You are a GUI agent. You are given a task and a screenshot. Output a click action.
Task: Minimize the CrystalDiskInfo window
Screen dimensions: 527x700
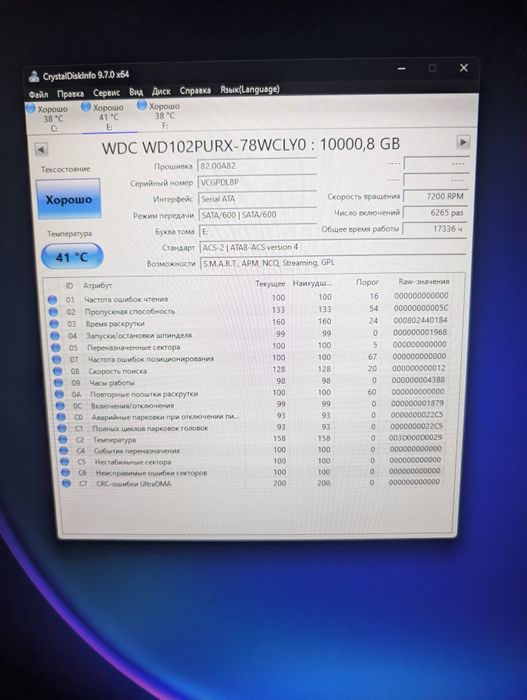coord(402,69)
